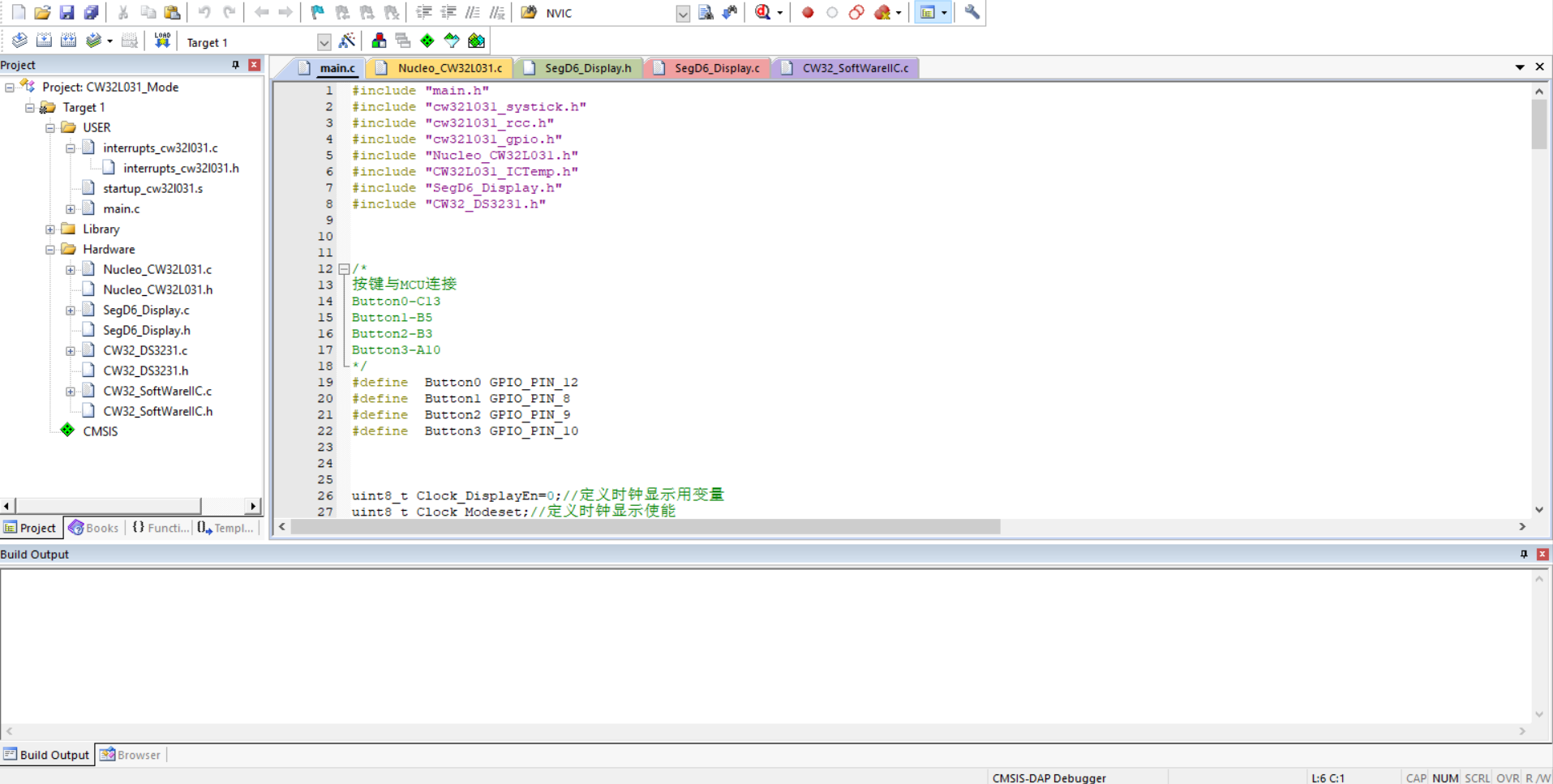Build target files icon
Image resolution: width=1553 pixels, height=784 pixels.
(x=44, y=41)
